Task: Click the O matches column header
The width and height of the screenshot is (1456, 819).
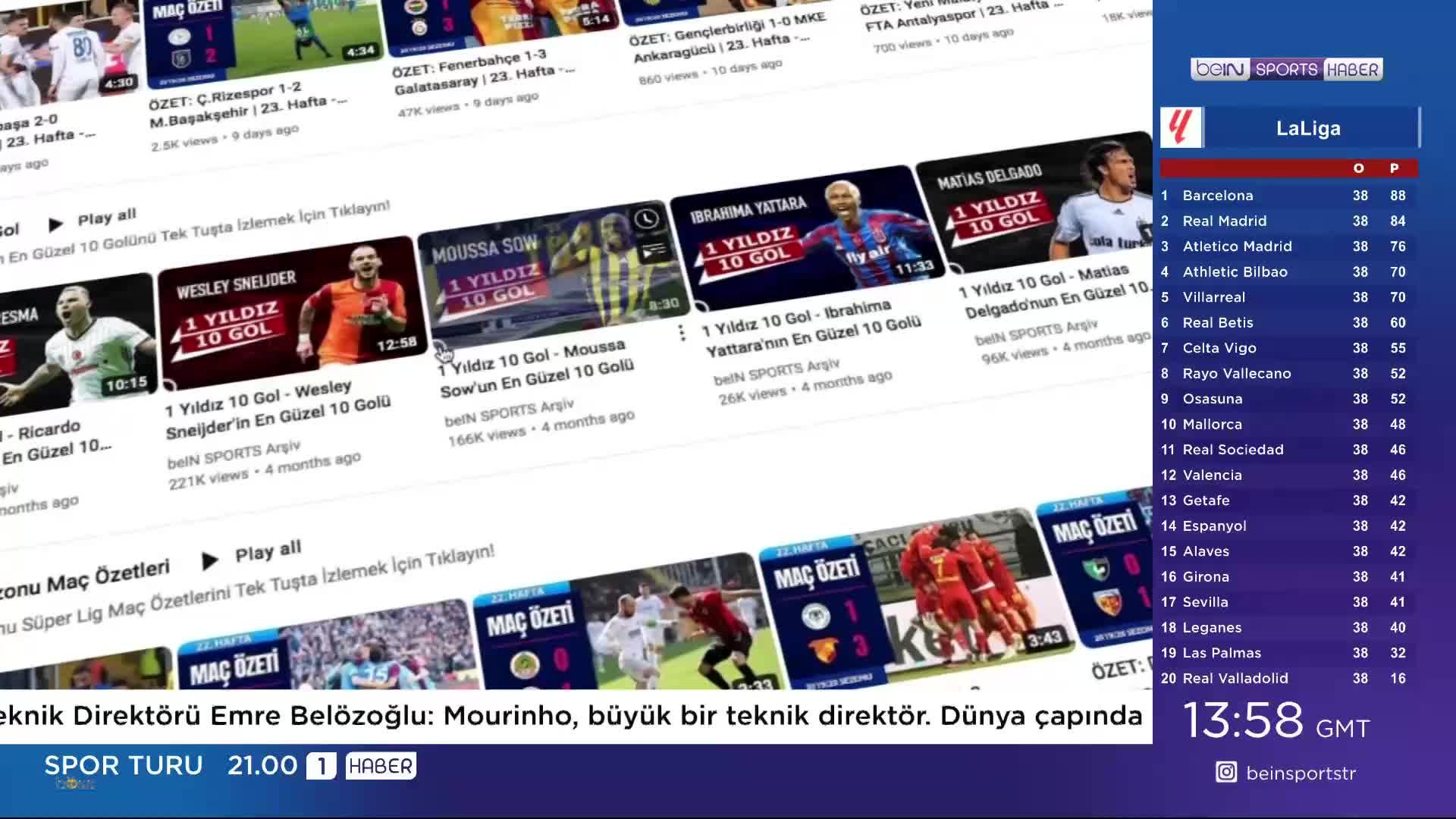Action: [x=1358, y=168]
